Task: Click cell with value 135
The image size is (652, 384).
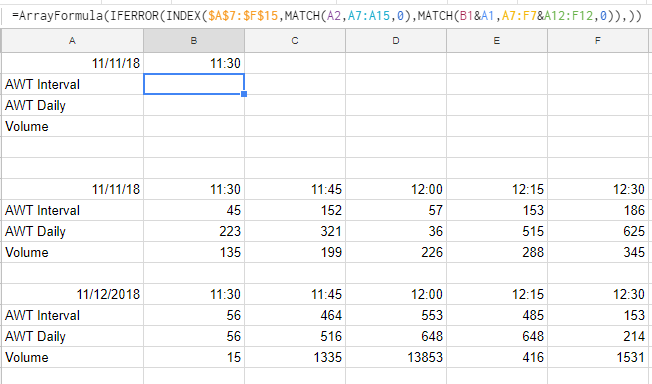Action: coord(194,252)
